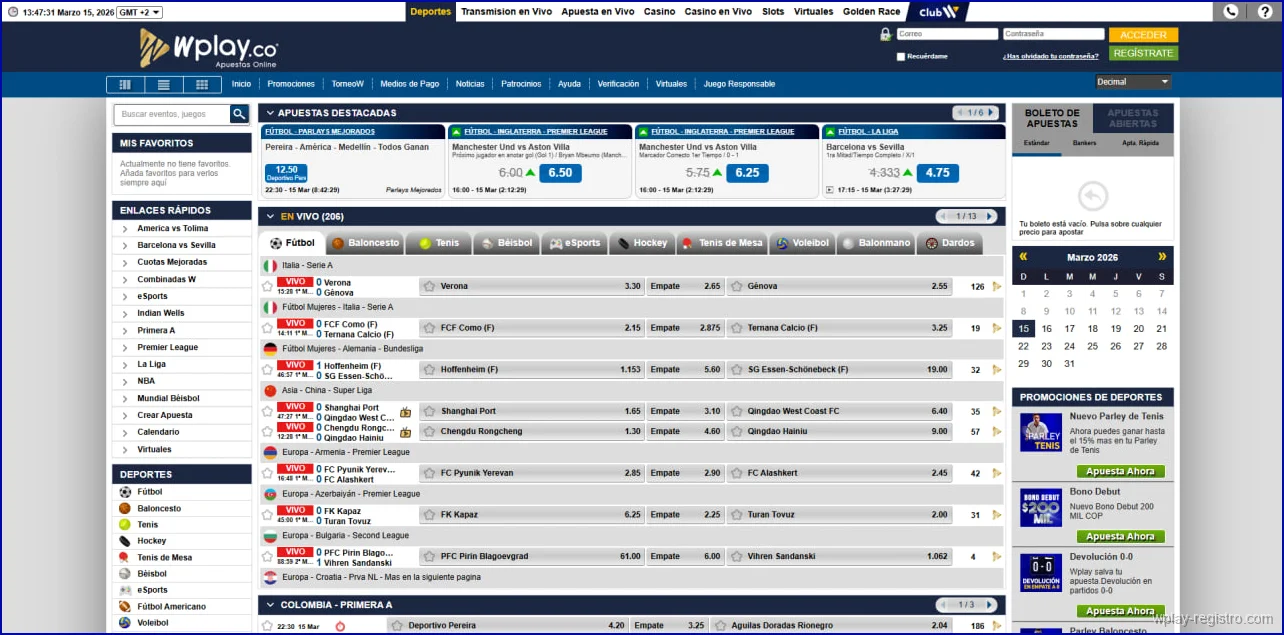1284x635 pixels.
Task: Favorite the Shanghai Port match star
Action: [x=267, y=411]
